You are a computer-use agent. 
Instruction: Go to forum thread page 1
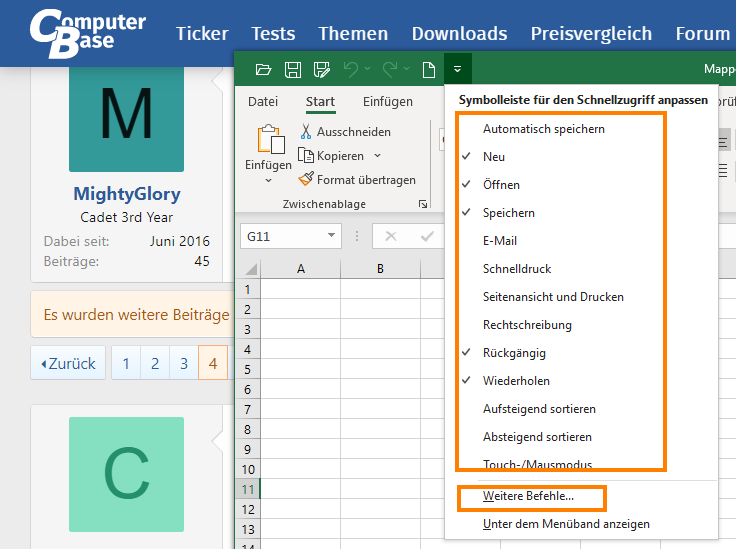(x=126, y=363)
